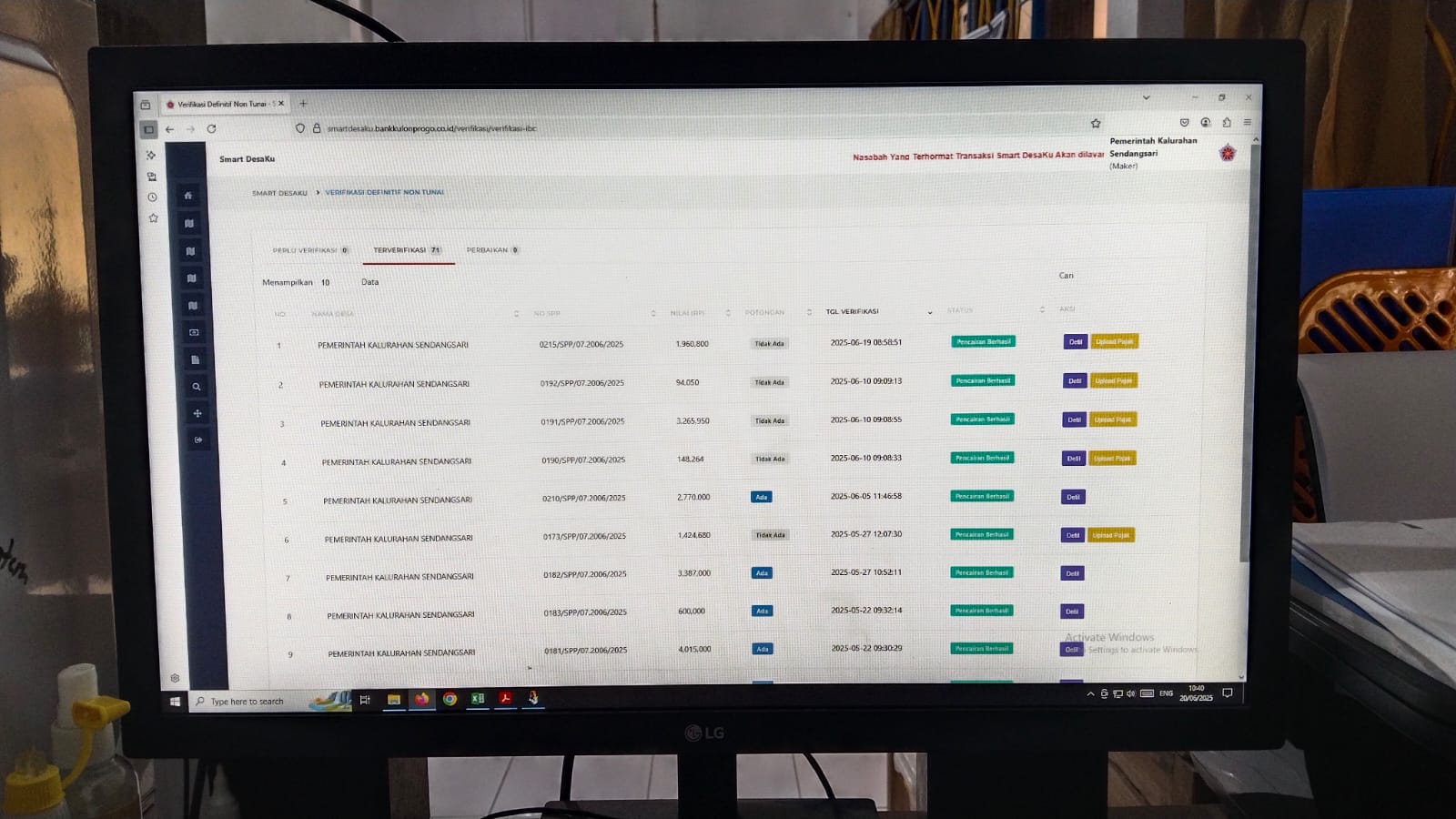Click Detil for SPP 0192

click(1075, 381)
